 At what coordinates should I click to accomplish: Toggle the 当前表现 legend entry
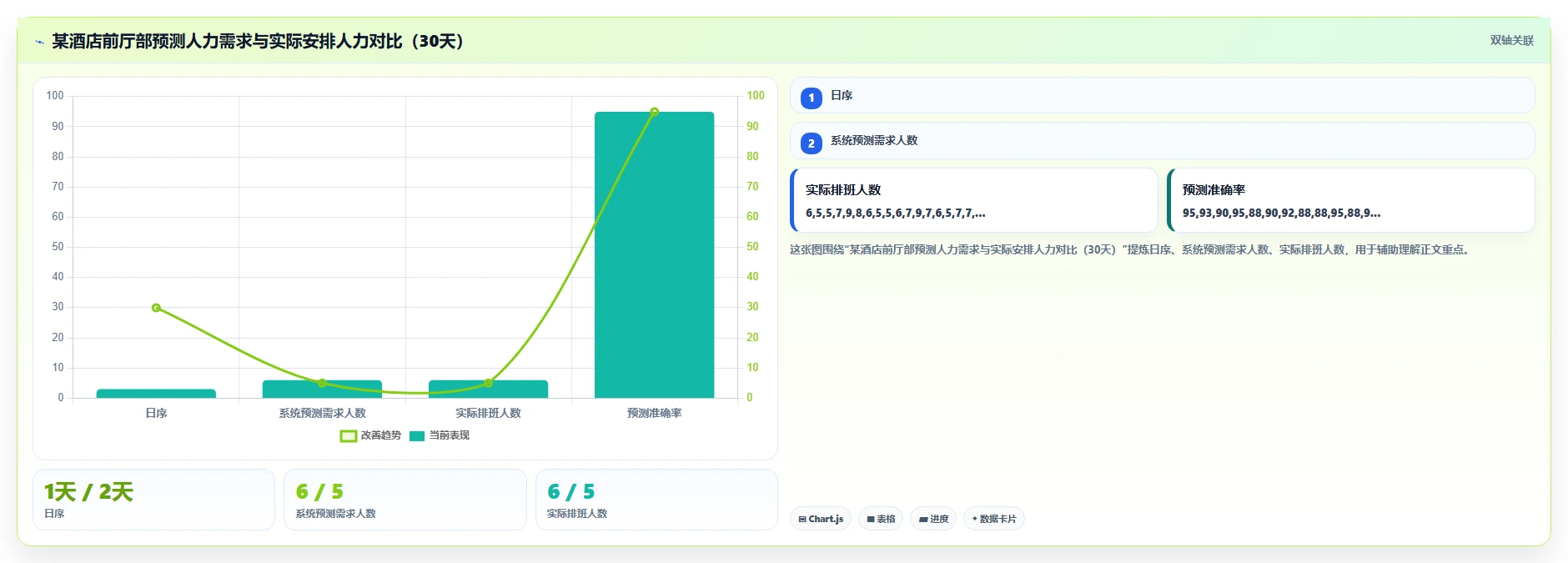(440, 435)
